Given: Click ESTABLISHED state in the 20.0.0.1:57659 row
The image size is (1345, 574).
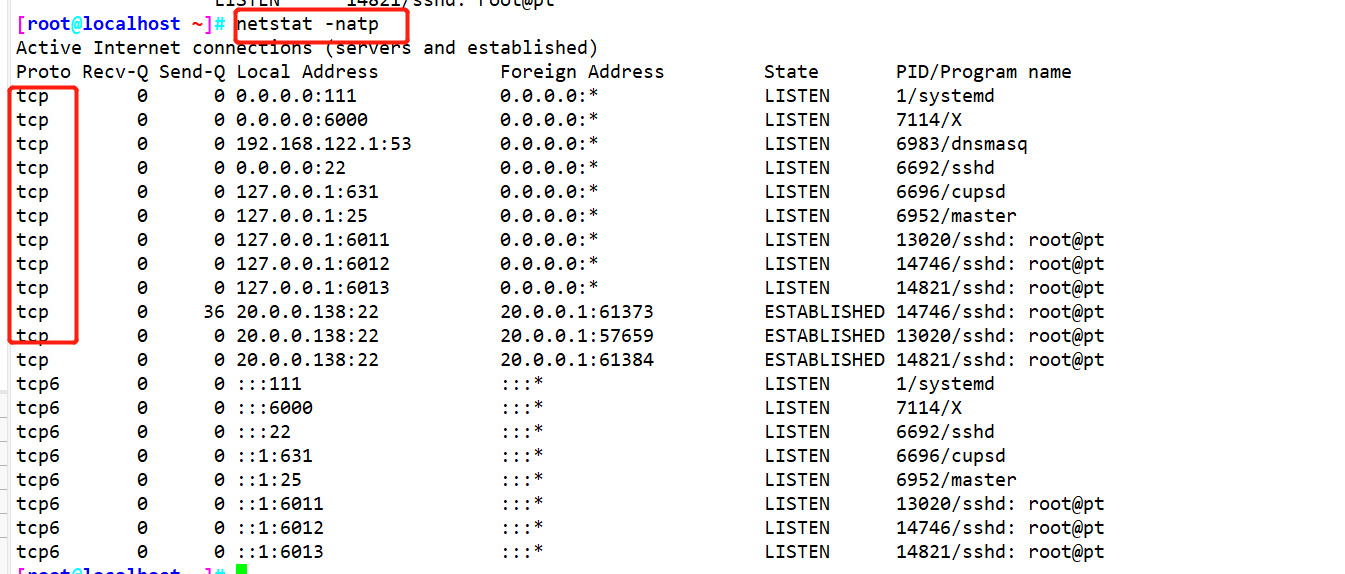Looking at the screenshot, I should (824, 336).
